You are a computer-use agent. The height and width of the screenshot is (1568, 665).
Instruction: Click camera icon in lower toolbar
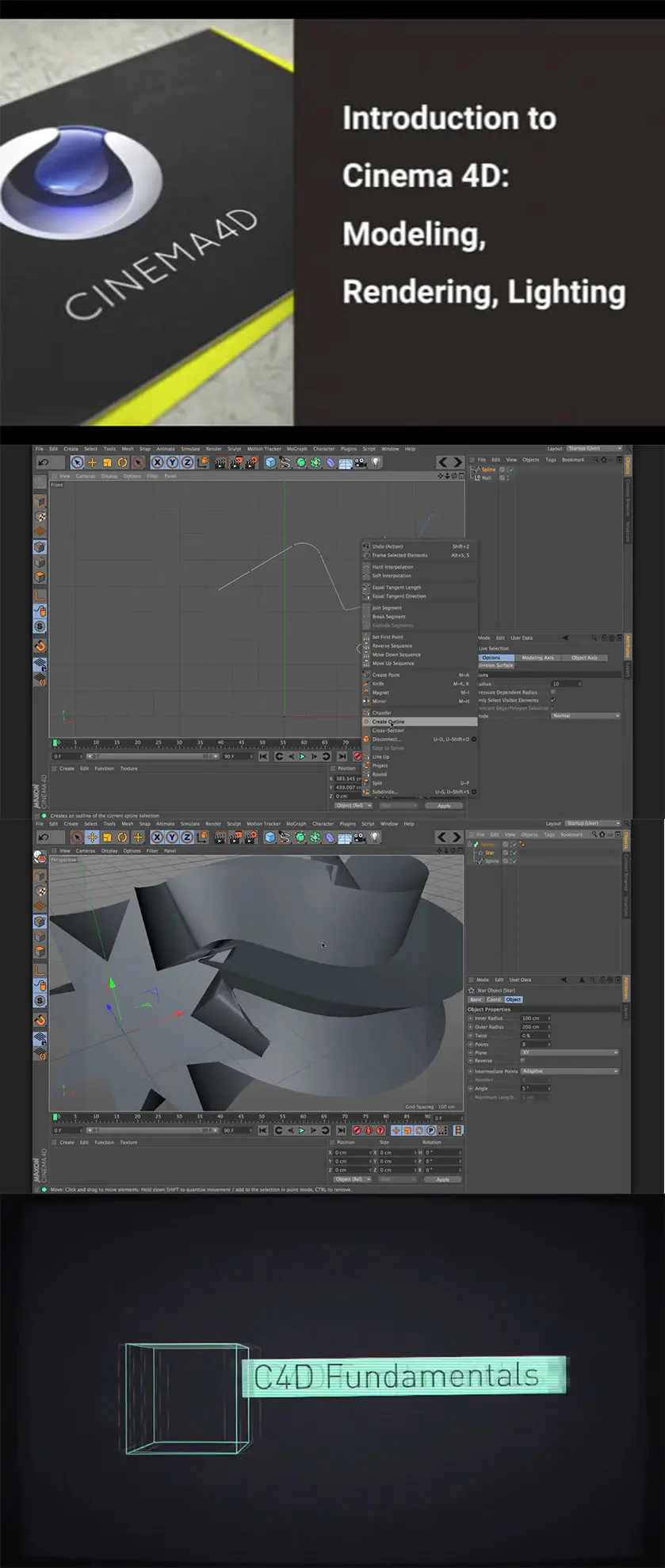[361, 837]
